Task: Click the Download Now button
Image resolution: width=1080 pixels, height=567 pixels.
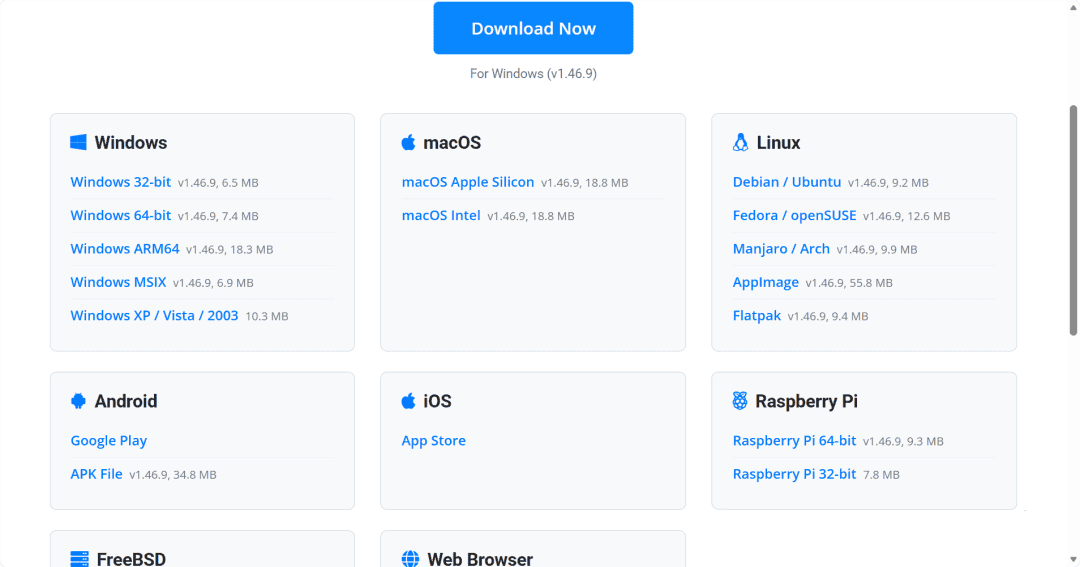Action: (533, 28)
